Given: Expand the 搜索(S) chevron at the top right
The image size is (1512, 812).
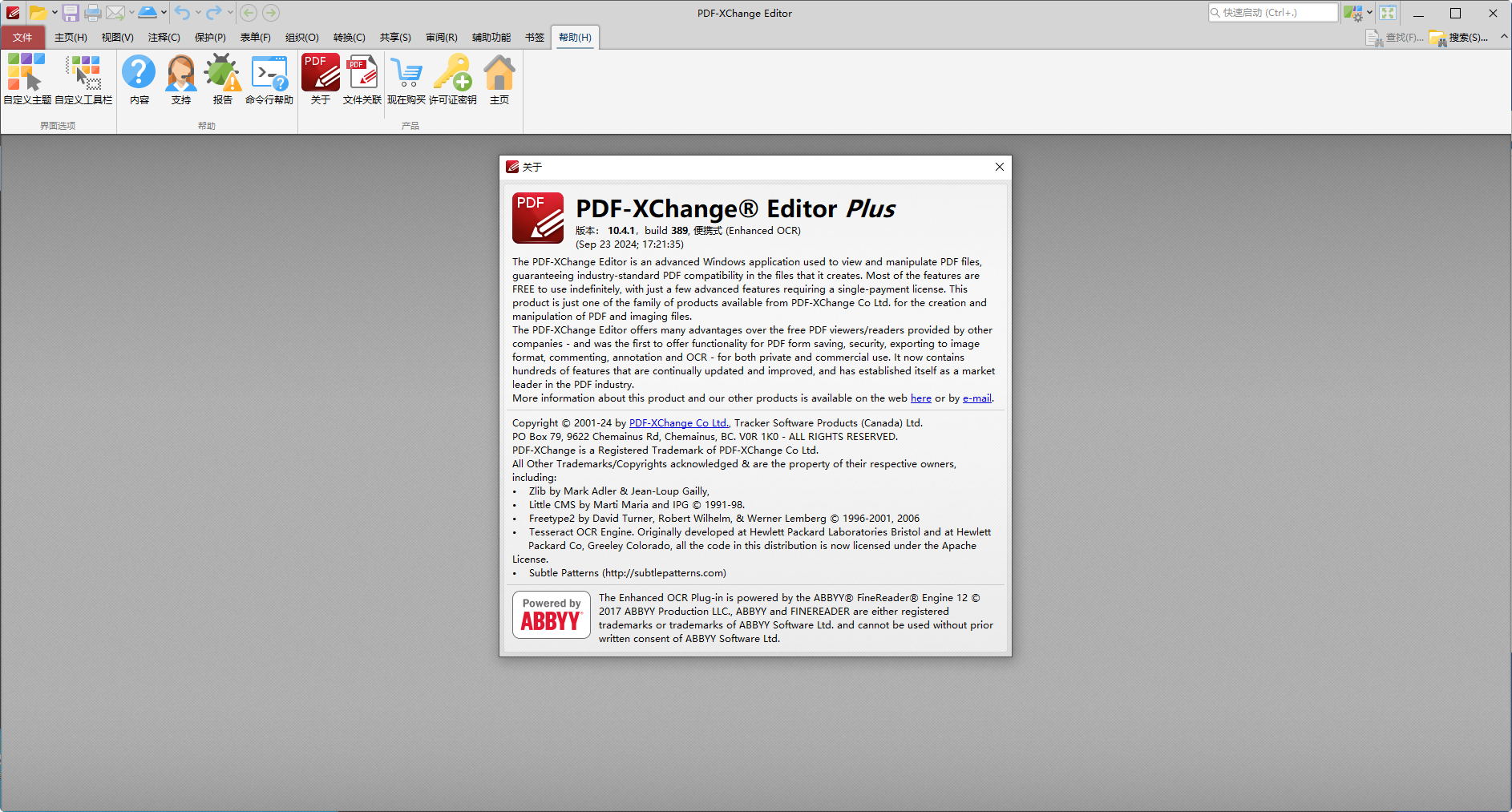Looking at the screenshot, I should click(x=1505, y=37).
